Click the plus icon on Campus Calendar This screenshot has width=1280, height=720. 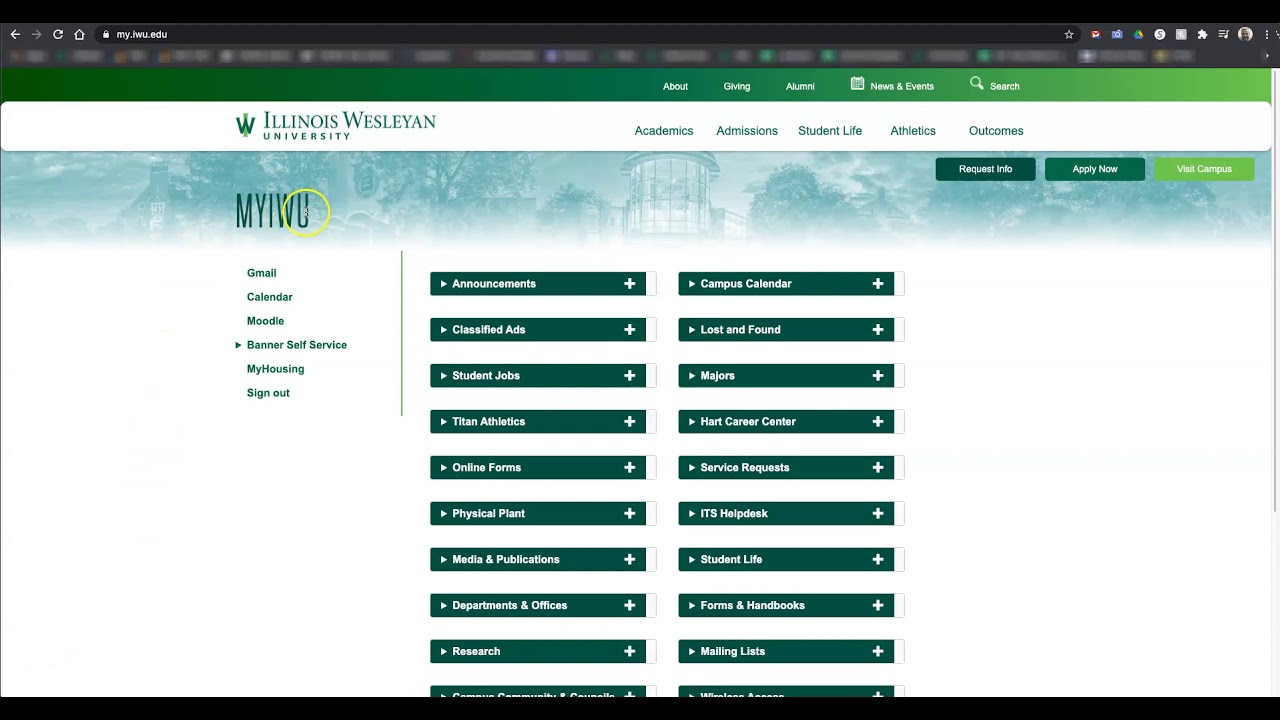click(x=878, y=284)
